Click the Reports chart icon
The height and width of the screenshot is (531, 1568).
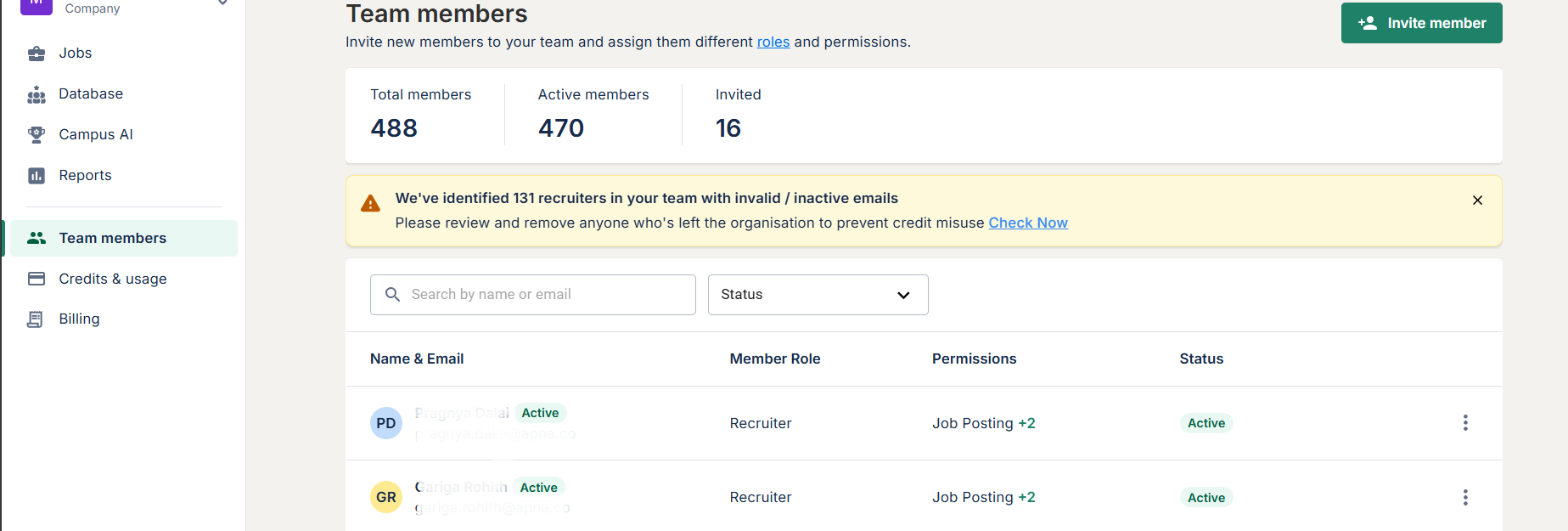[x=37, y=176]
